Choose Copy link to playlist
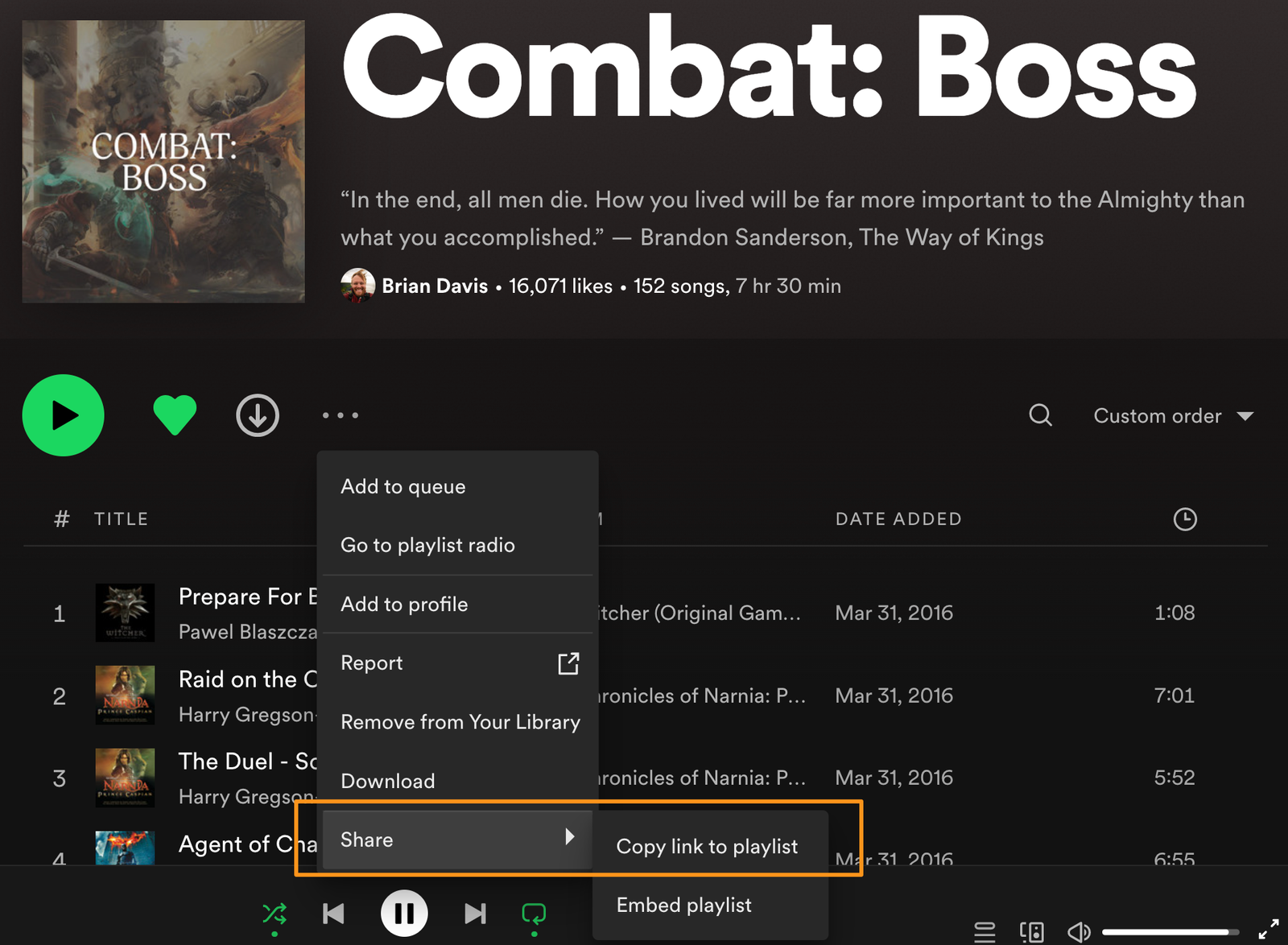 707,846
